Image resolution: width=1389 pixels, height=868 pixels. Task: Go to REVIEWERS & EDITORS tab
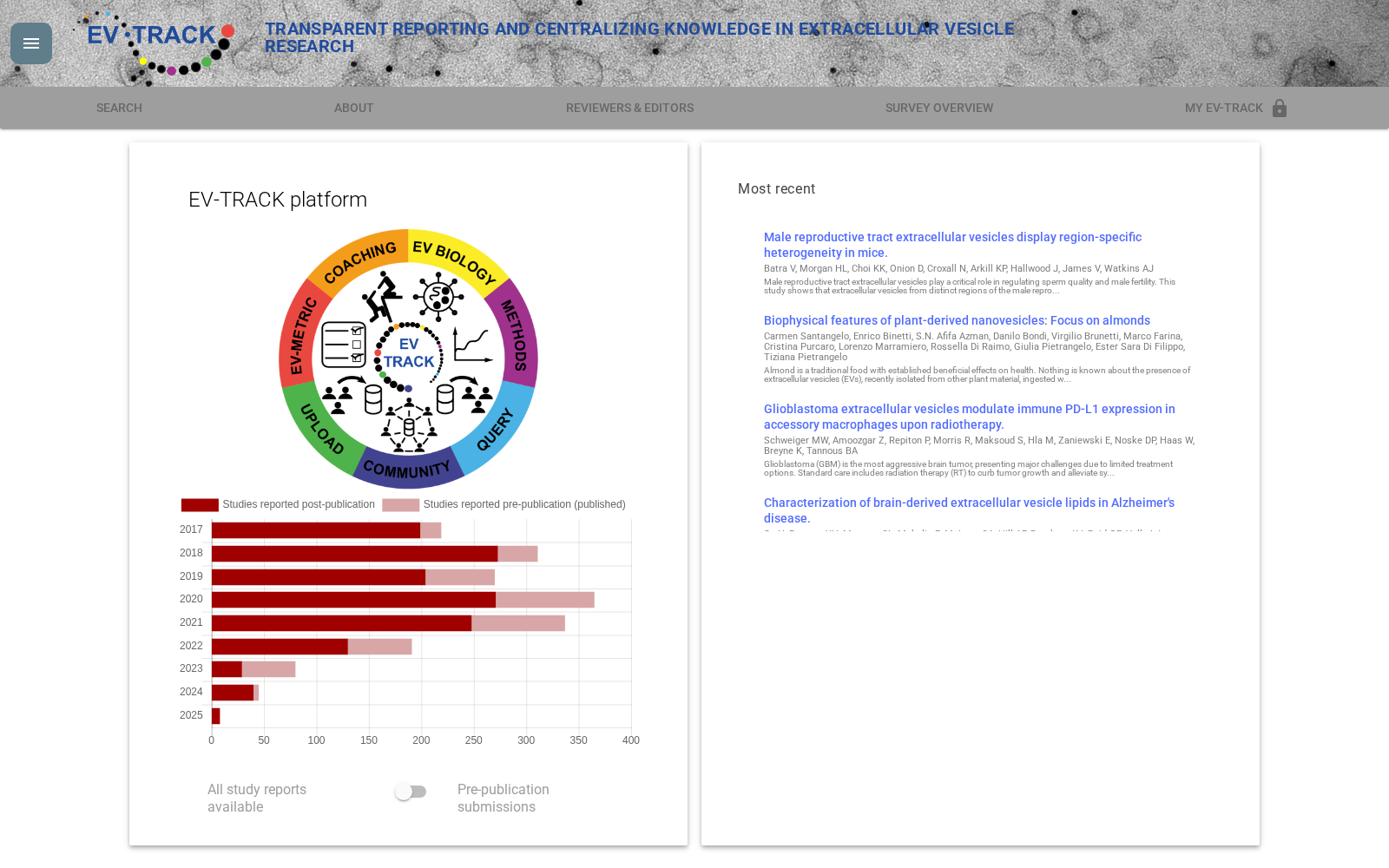(630, 108)
